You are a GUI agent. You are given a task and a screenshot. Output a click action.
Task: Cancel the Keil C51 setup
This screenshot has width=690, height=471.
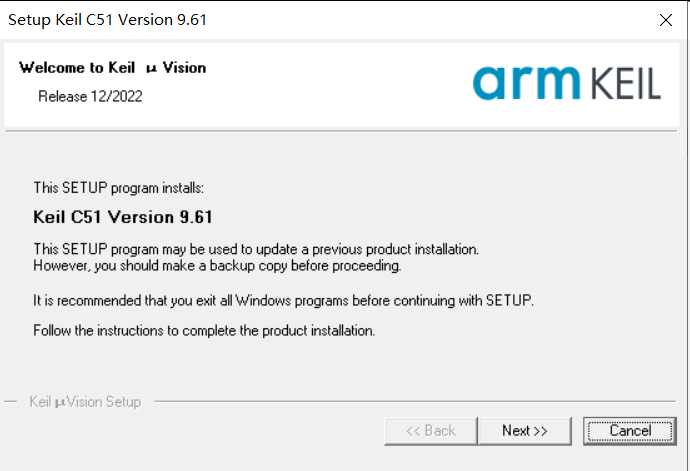click(x=630, y=431)
